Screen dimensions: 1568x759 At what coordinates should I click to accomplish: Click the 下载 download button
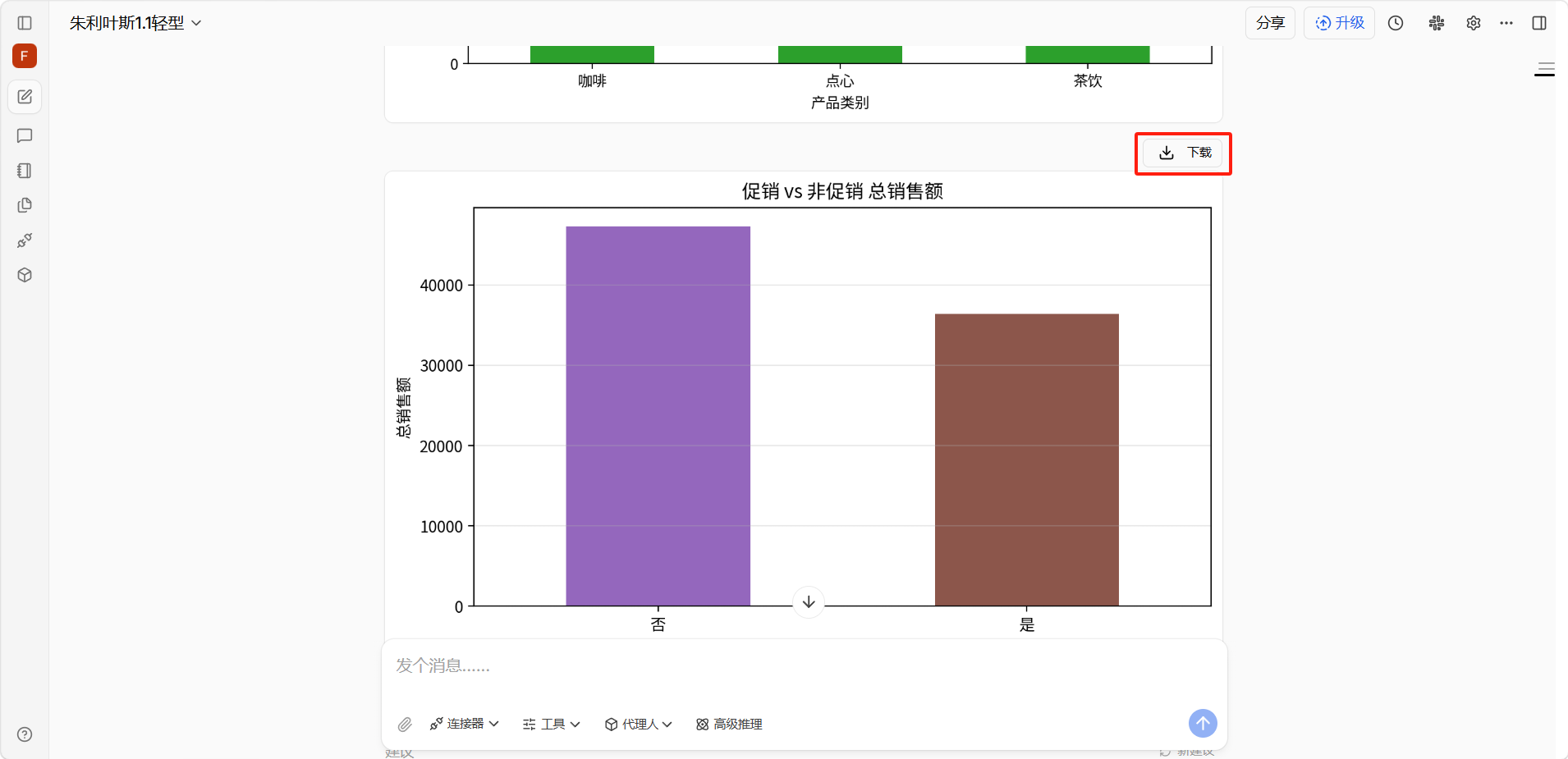pos(1183,153)
